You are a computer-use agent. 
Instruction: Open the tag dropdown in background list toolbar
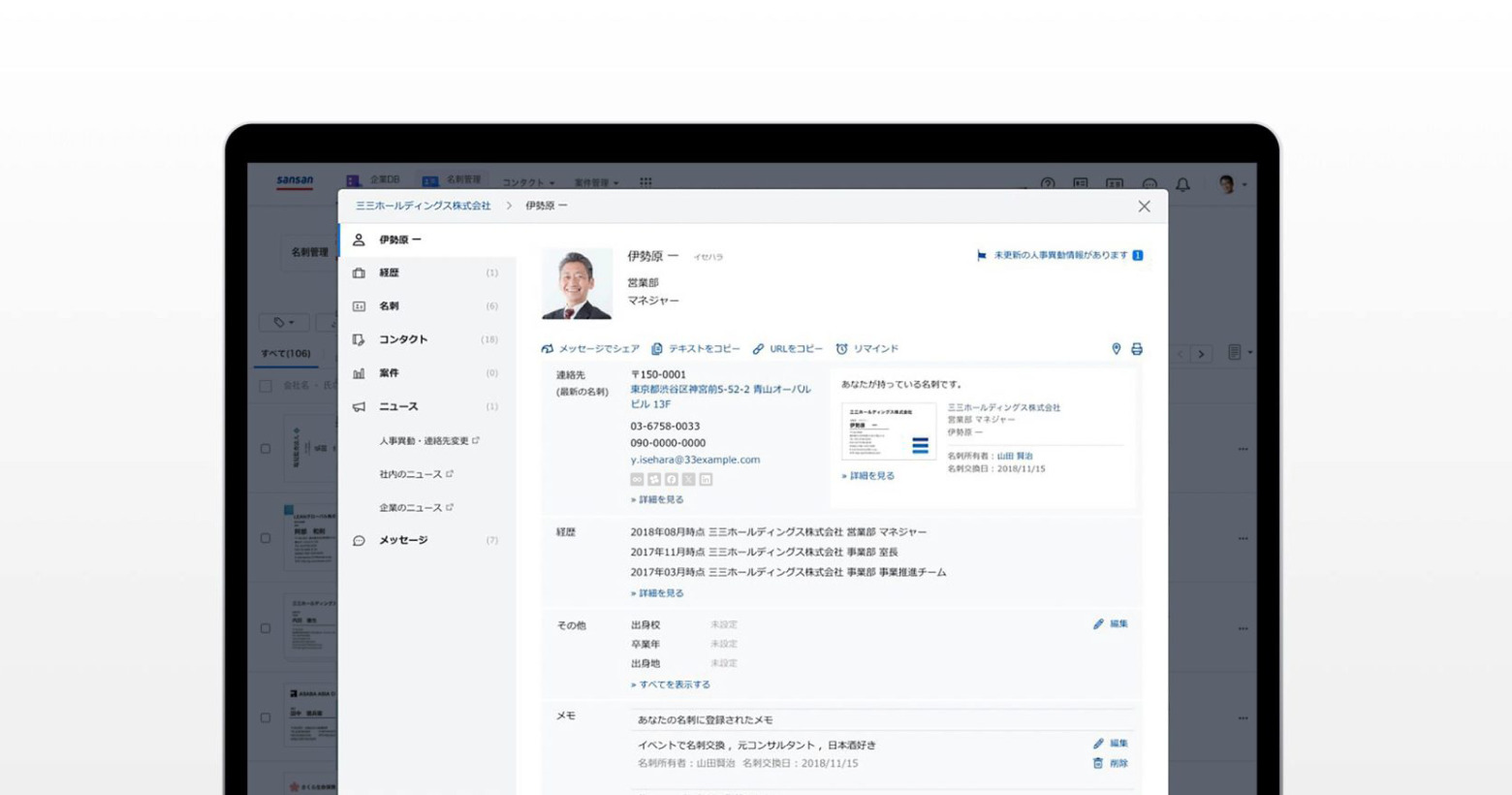284,322
